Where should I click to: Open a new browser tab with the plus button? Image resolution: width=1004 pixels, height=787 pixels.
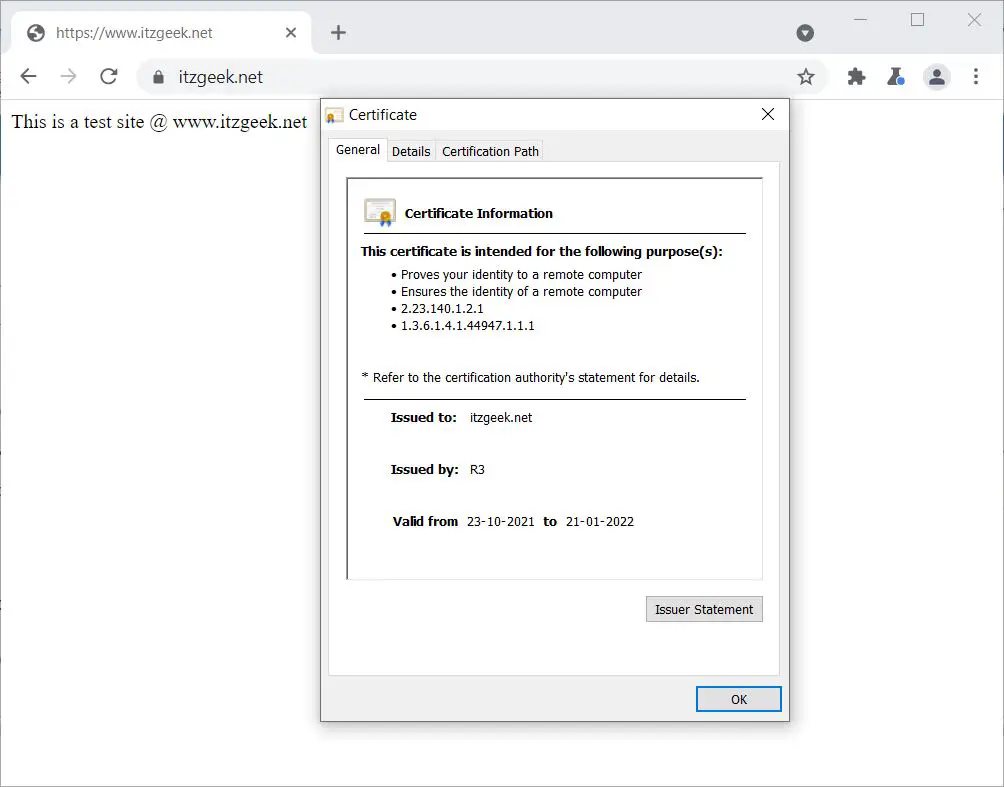pos(338,32)
